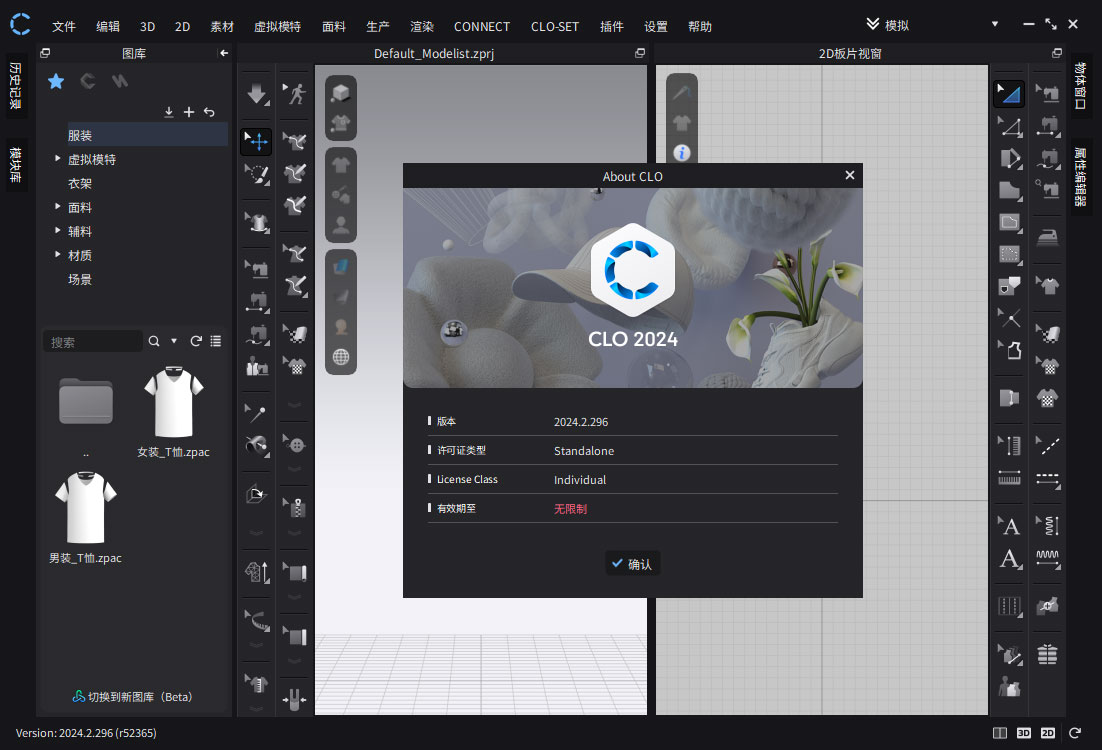Select the Select/Move tool in 3D toolbar
This screenshot has height=750, width=1102.
point(257,141)
